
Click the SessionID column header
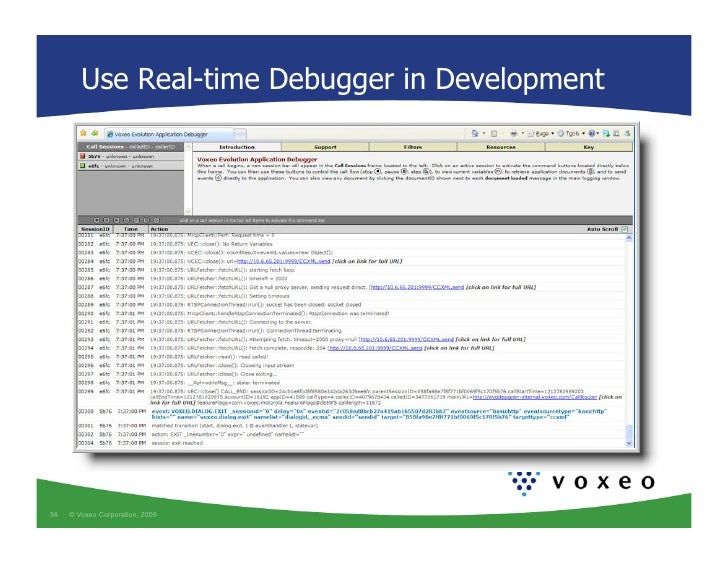[95, 229]
